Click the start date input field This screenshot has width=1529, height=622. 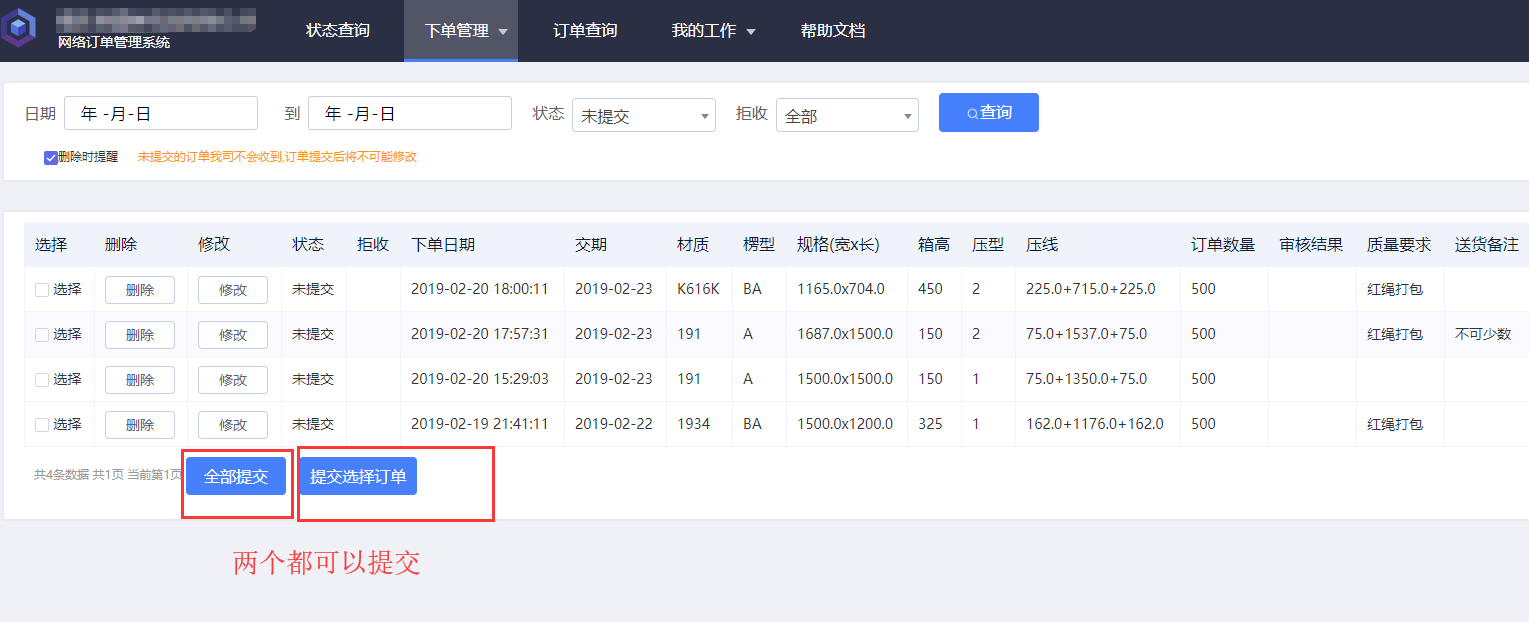tap(160, 114)
